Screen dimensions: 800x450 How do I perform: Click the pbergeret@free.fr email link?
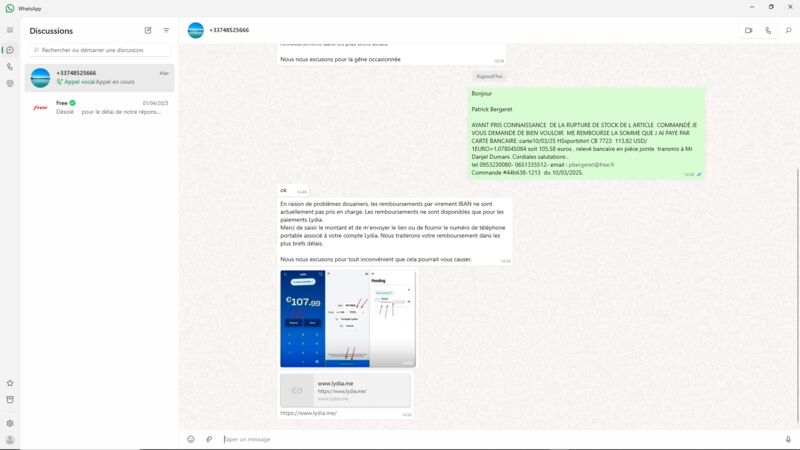pos(591,165)
